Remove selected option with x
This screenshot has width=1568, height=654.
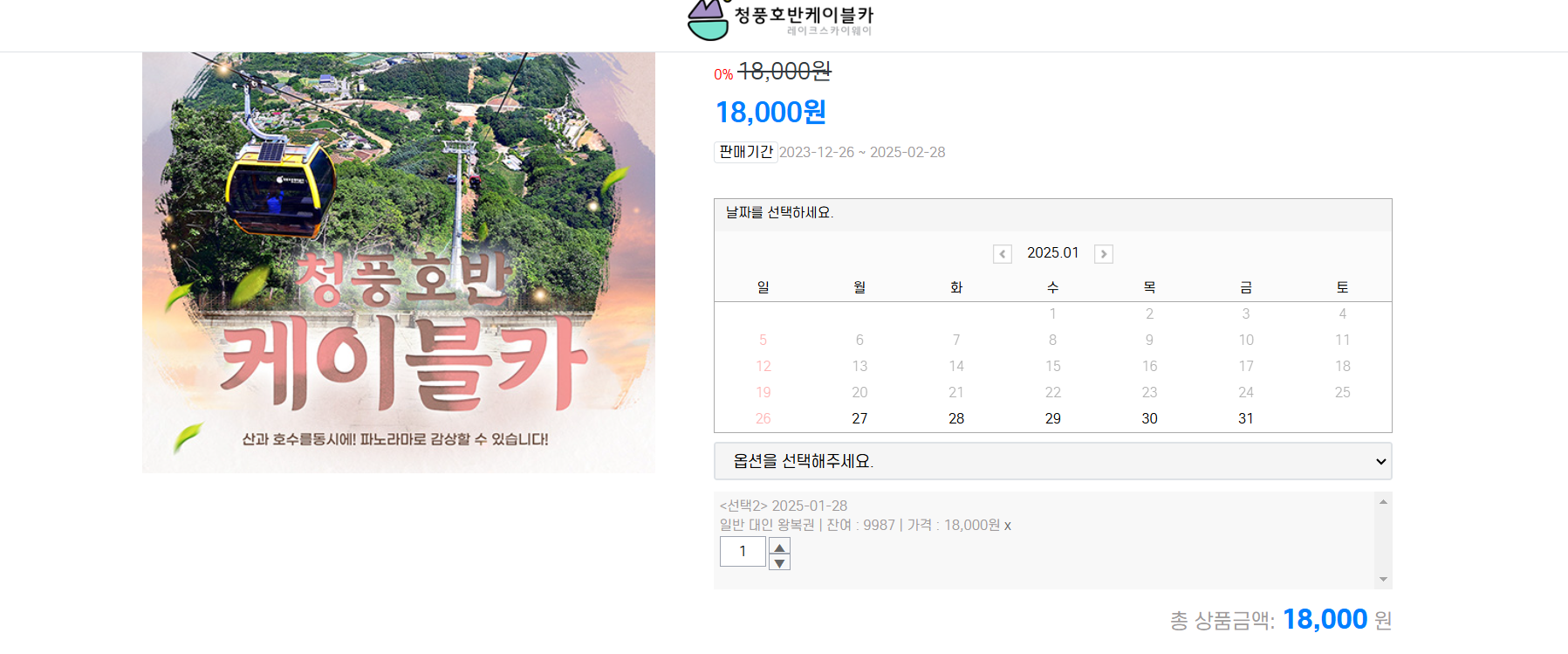point(1008,526)
